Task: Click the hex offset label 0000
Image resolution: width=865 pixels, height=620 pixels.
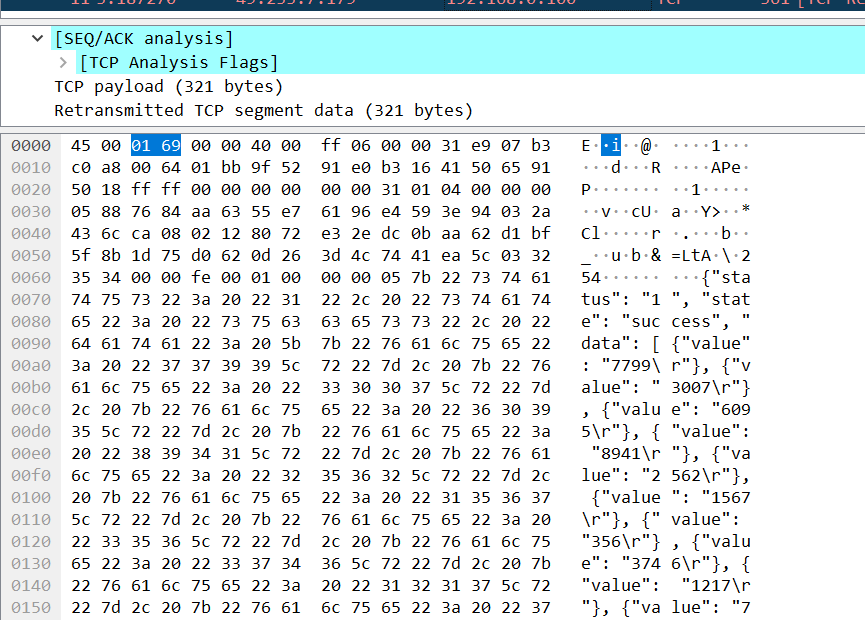Action: coord(31,146)
